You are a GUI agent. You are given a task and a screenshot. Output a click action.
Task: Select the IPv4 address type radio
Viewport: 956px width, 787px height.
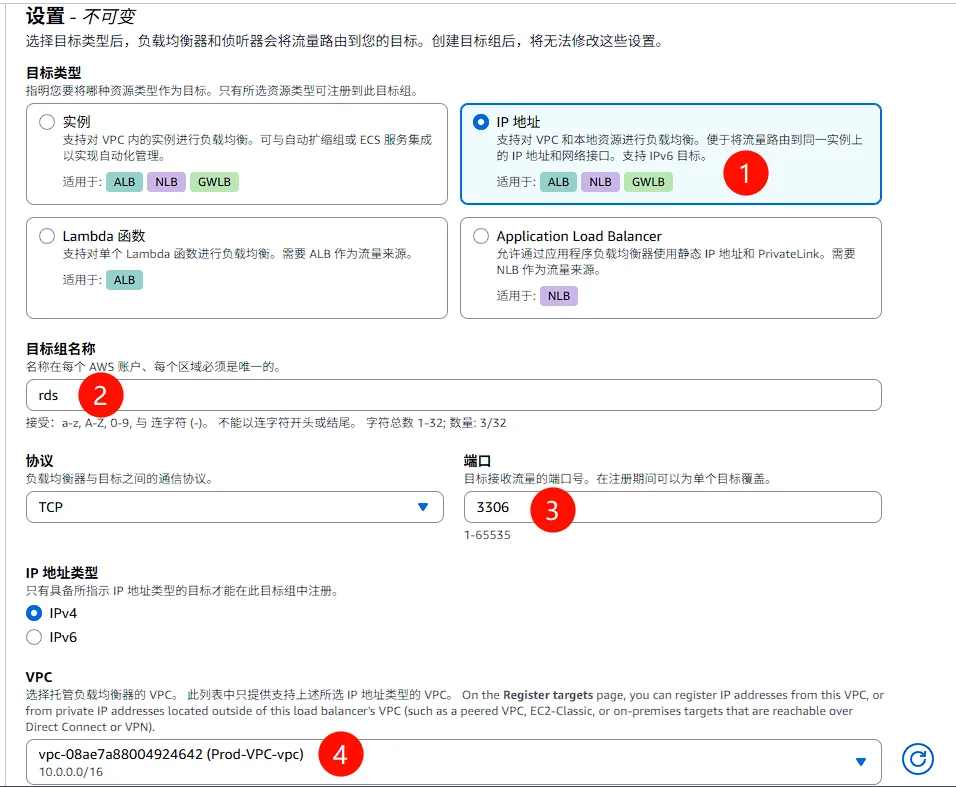[35, 613]
